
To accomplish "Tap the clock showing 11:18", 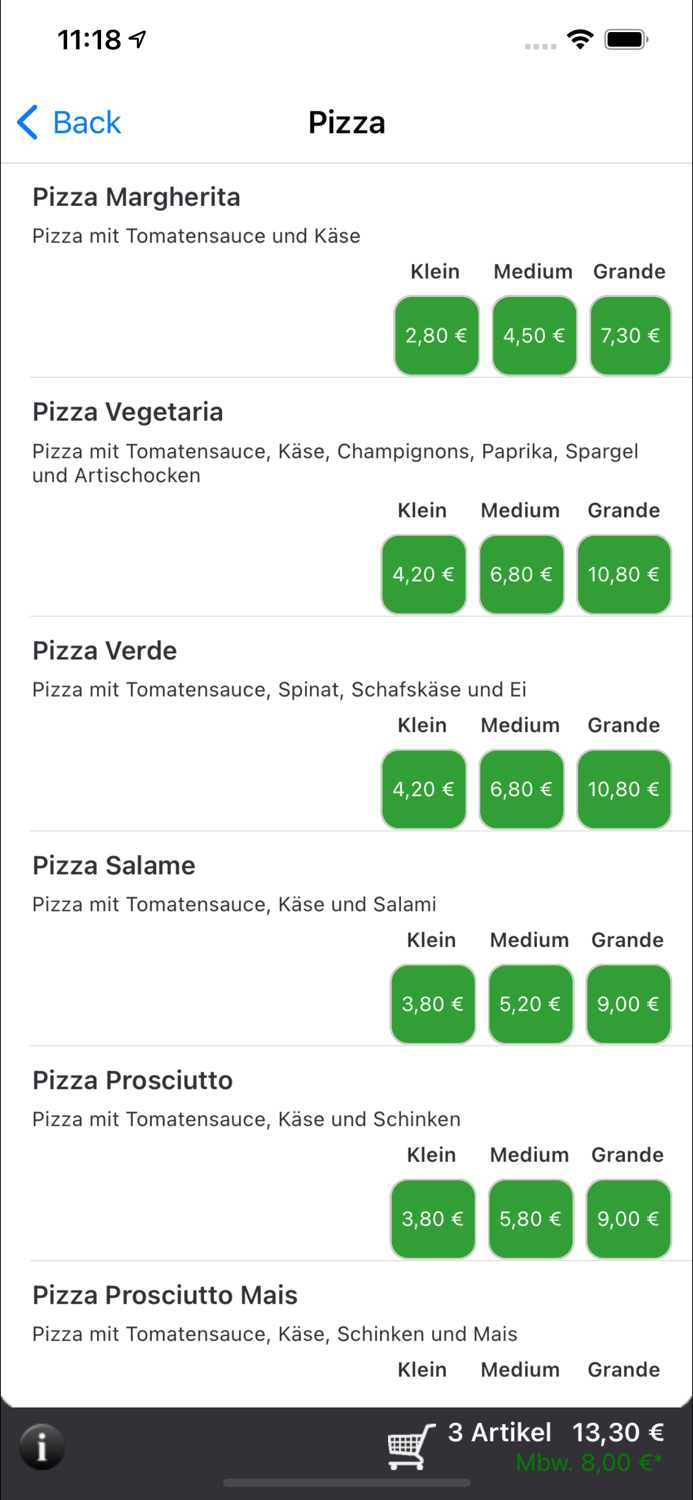I will [88, 38].
